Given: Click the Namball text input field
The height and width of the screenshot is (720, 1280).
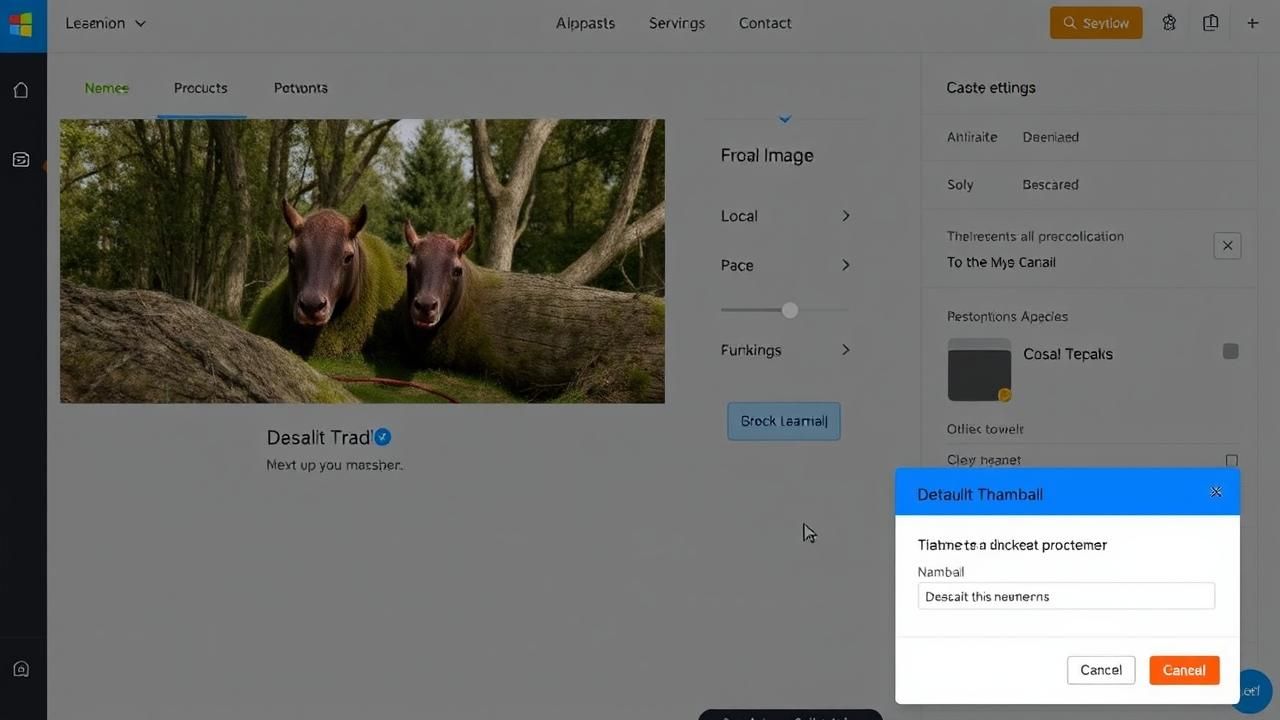Looking at the screenshot, I should point(1065,596).
